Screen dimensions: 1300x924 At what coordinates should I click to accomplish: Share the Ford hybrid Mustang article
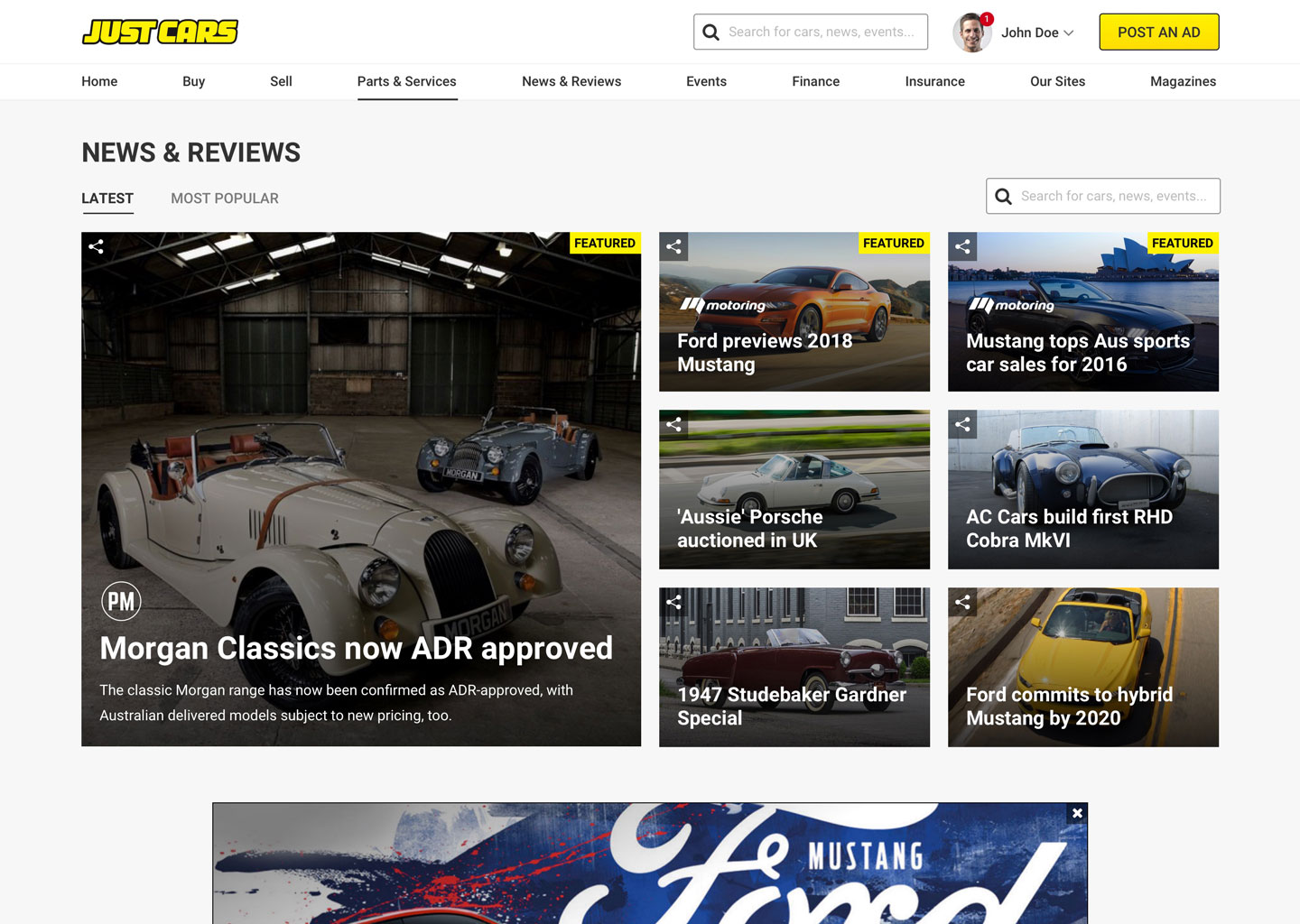coord(962,602)
